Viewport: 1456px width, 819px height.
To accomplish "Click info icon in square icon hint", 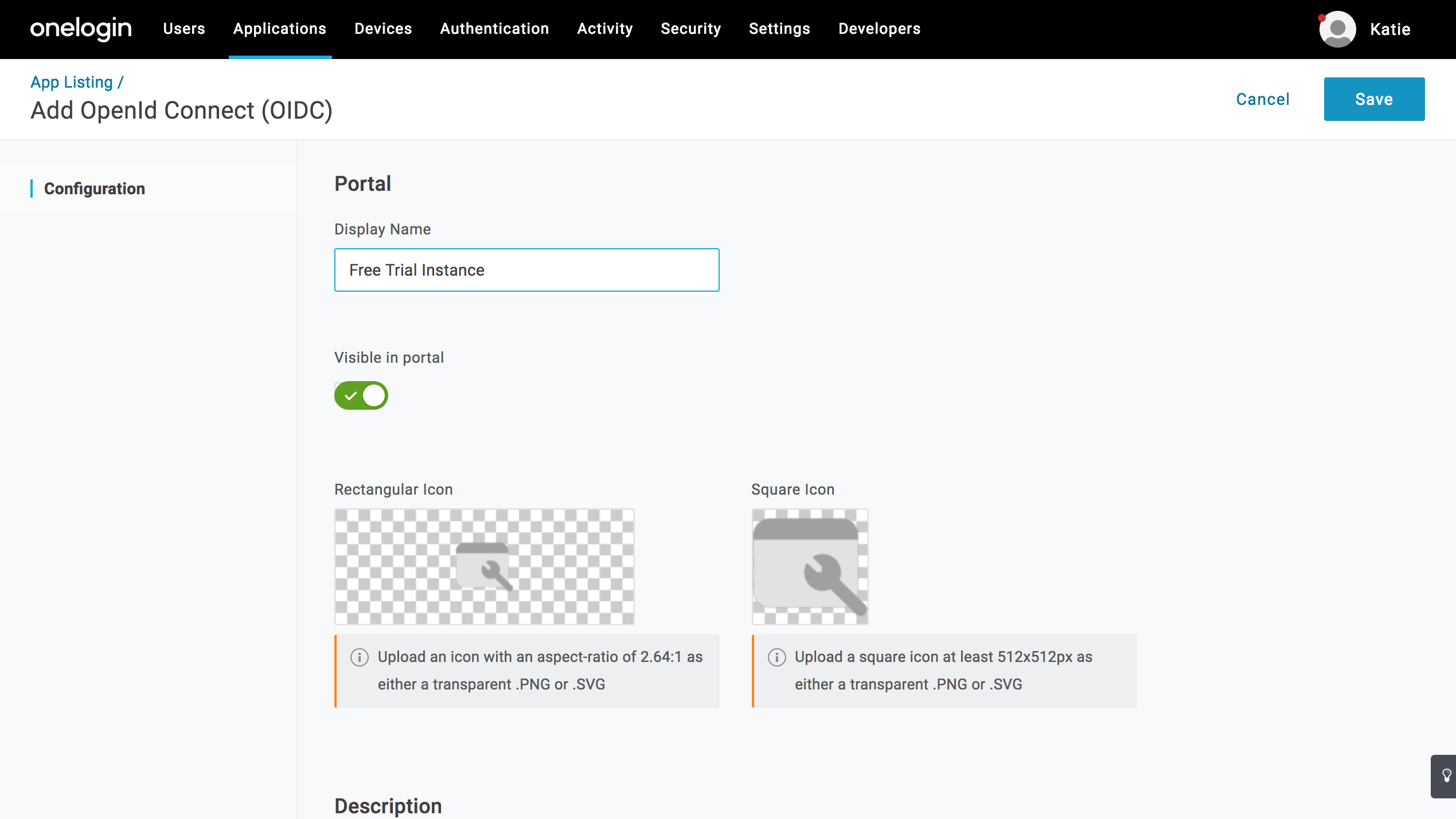I will click(776, 657).
